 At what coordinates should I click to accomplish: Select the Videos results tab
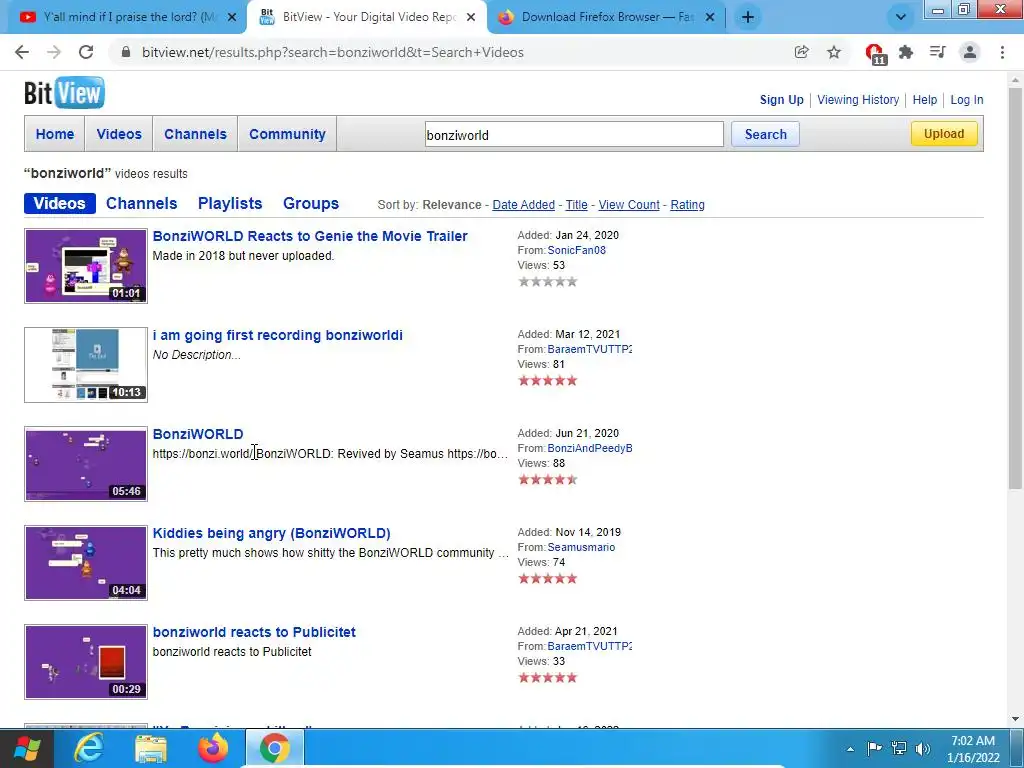59,203
